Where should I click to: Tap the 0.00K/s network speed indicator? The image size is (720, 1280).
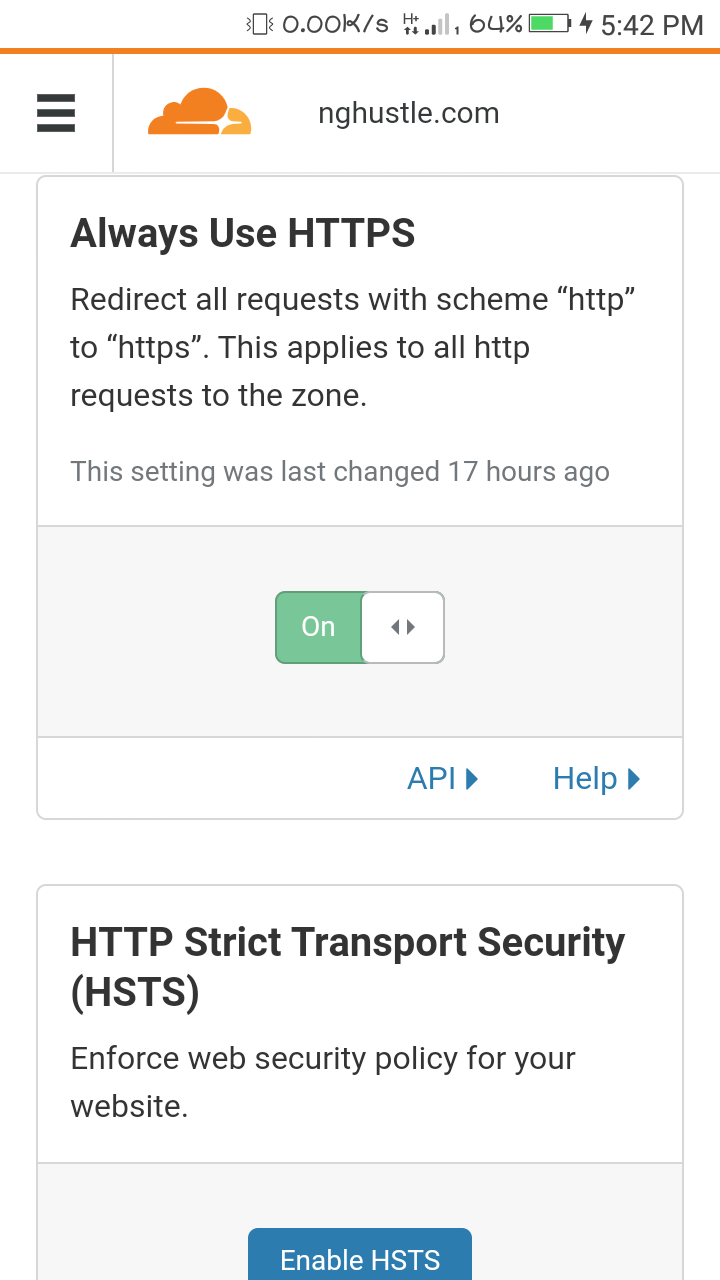[x=335, y=24]
